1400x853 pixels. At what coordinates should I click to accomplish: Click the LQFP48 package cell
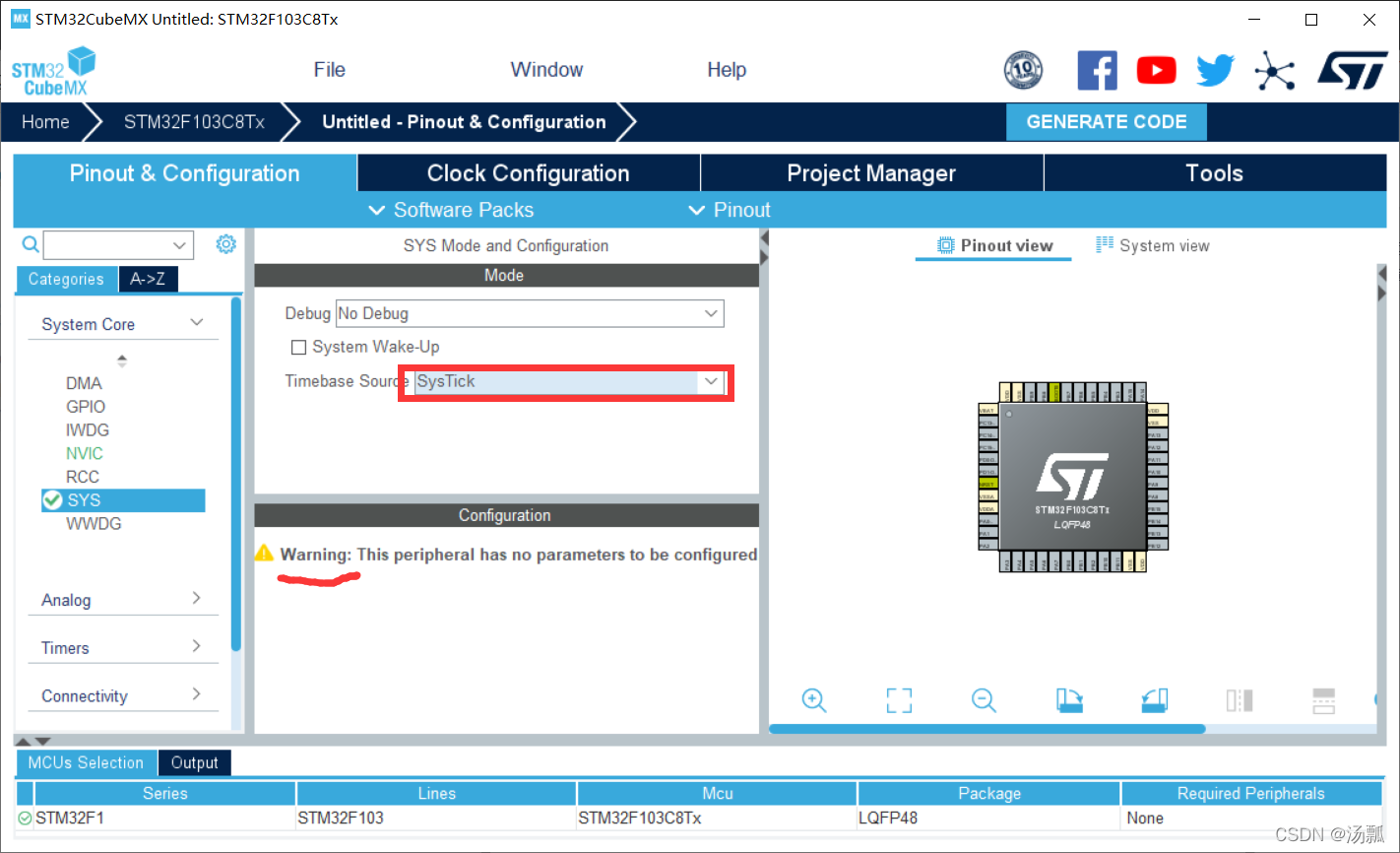[988, 818]
